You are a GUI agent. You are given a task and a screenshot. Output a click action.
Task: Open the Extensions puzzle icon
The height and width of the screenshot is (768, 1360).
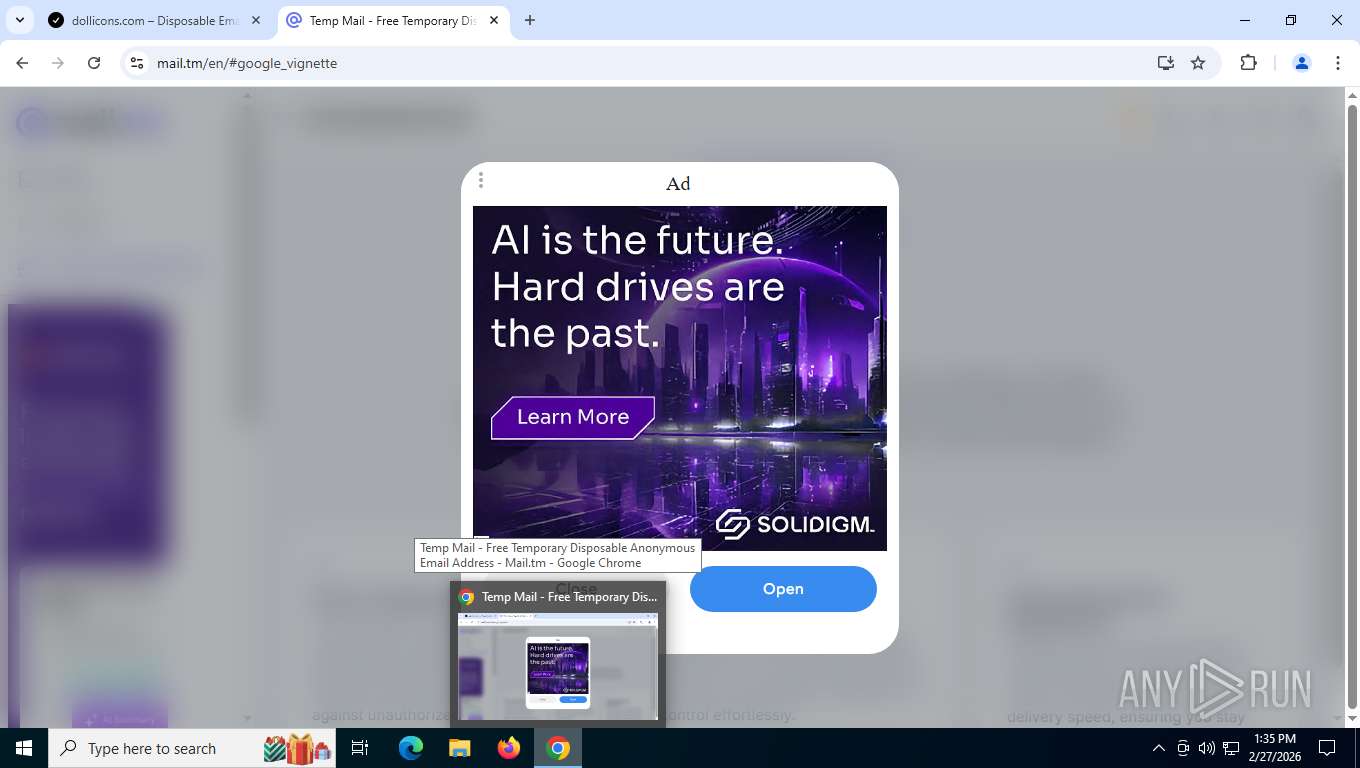pyautogui.click(x=1248, y=63)
